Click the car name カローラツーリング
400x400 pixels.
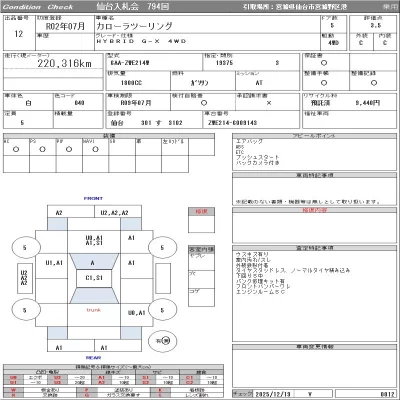[x=135, y=26]
